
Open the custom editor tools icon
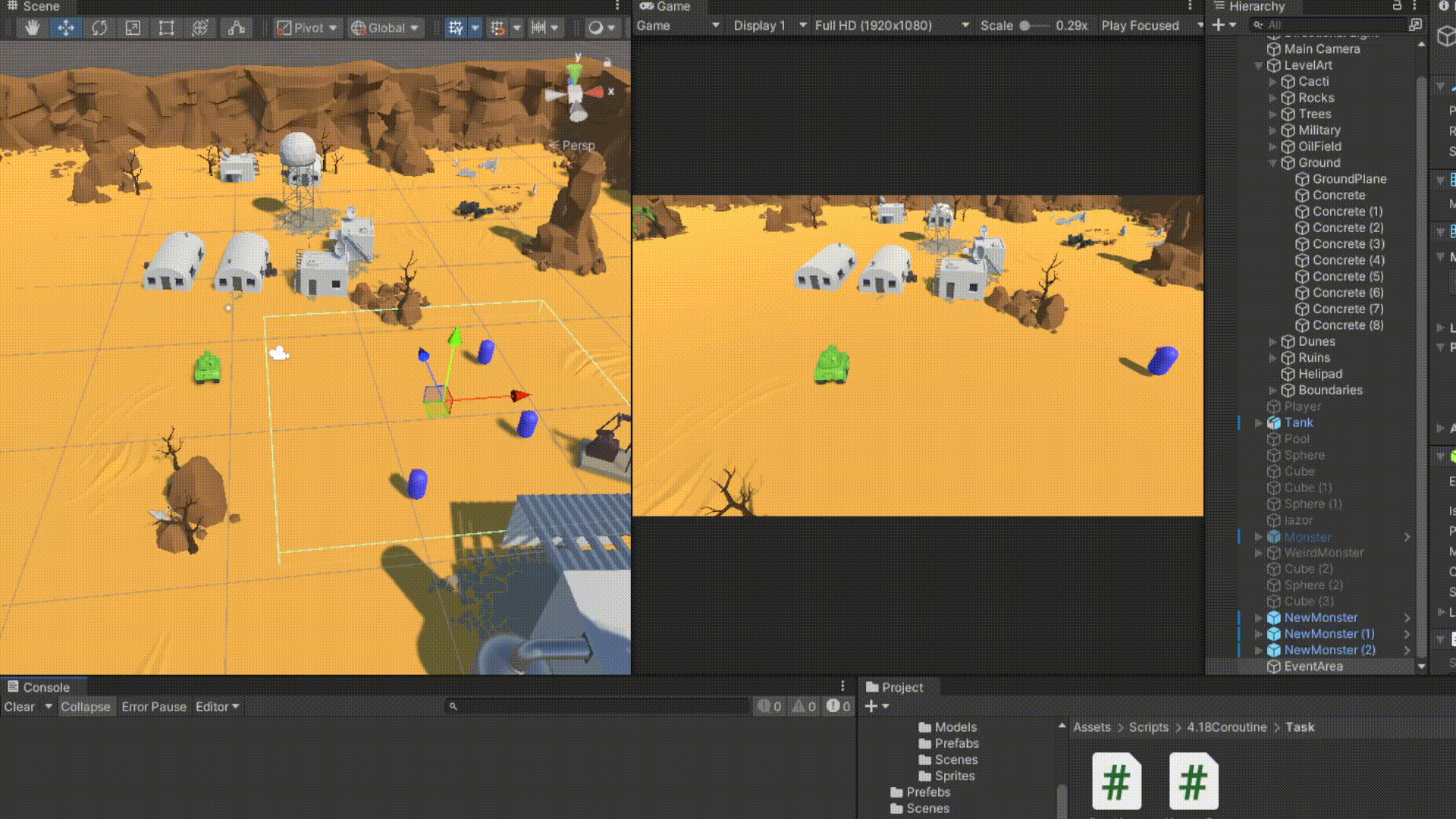point(237,28)
